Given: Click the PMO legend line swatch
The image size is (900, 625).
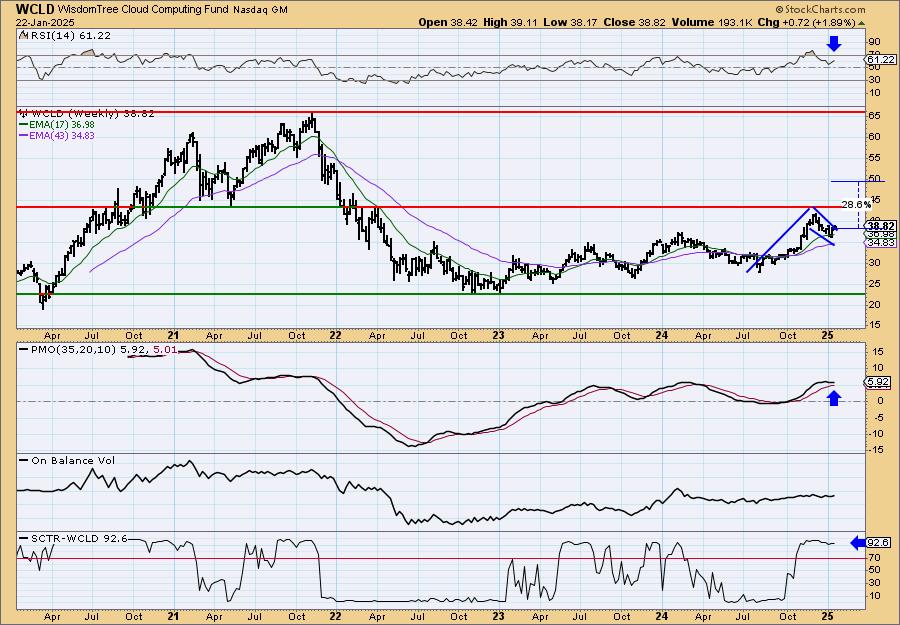Looking at the screenshot, I should [x=25, y=349].
